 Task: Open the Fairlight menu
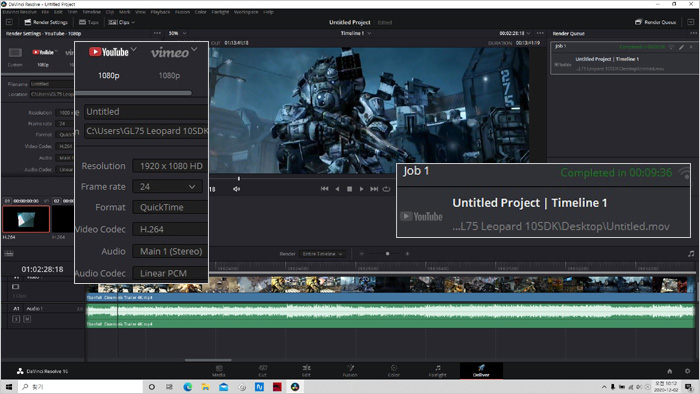[x=220, y=12]
